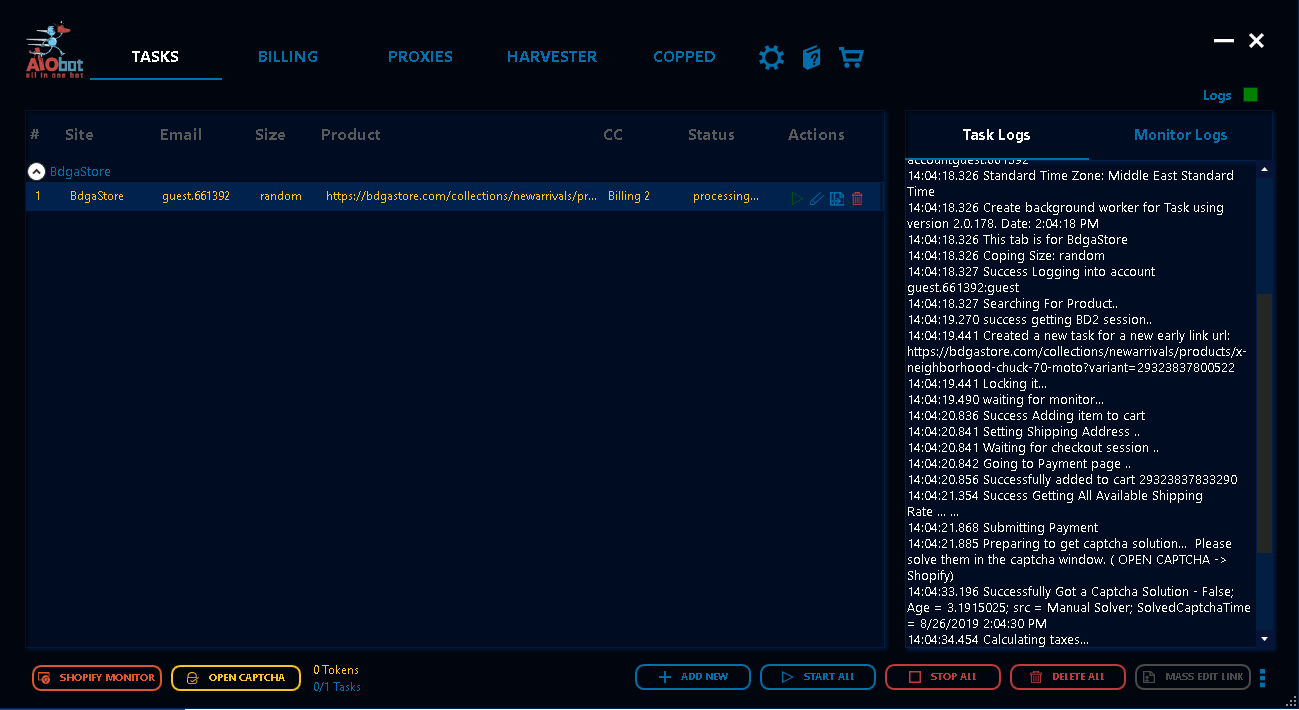Open the help guide book icon

[x=811, y=58]
